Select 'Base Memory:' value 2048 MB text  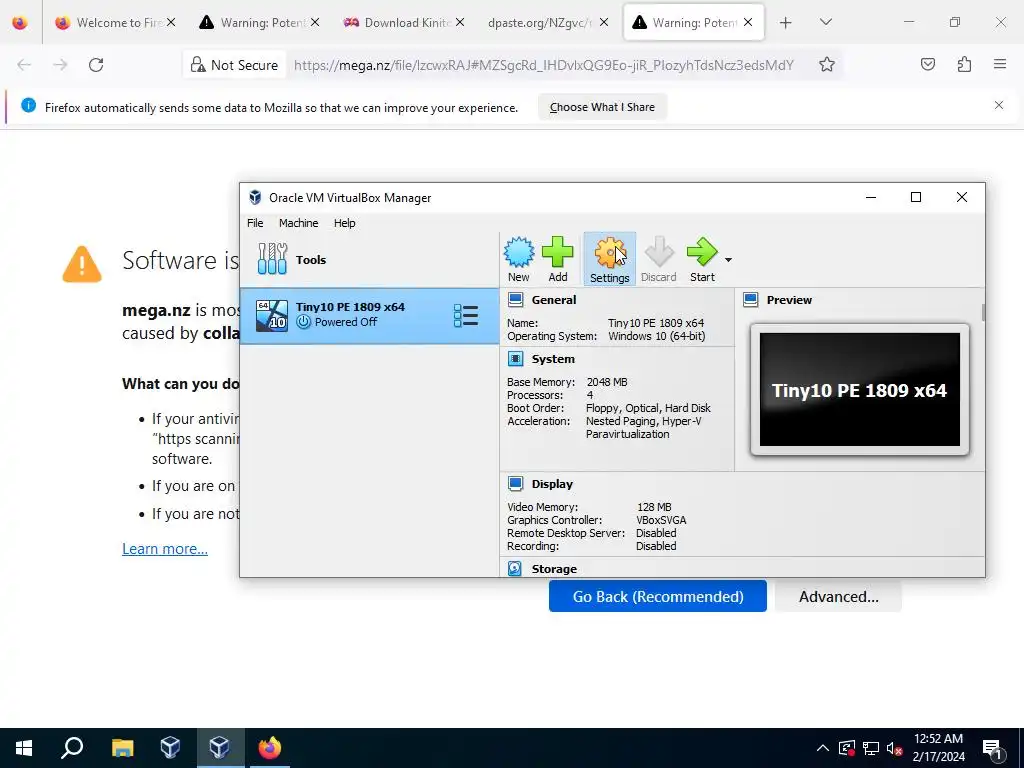point(607,382)
